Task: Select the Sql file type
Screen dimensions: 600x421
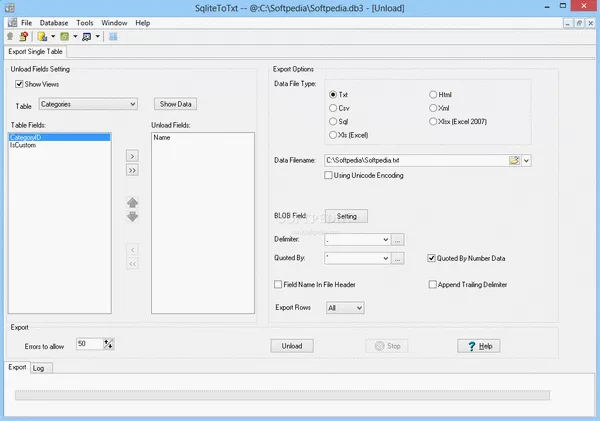Action: [x=333, y=121]
